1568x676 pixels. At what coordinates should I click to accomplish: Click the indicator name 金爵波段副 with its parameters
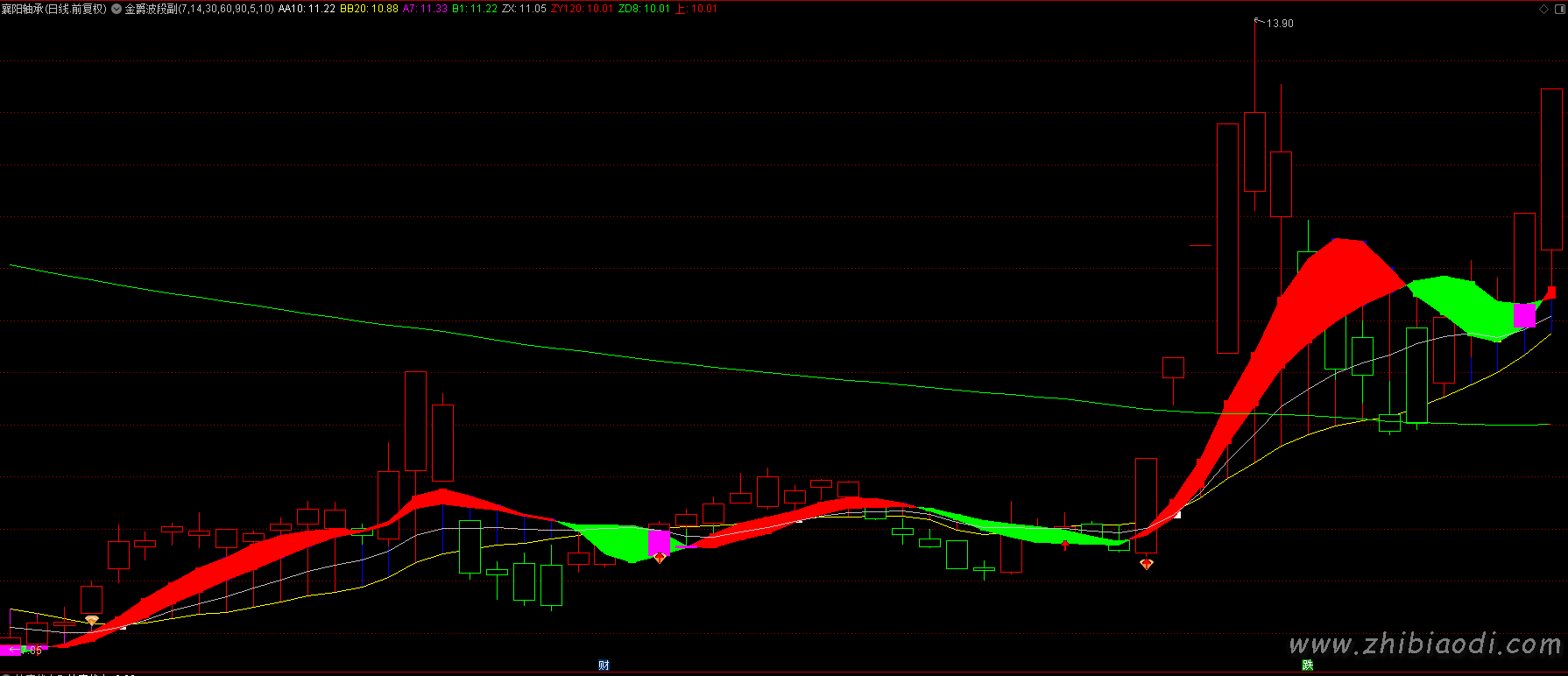pos(199,9)
